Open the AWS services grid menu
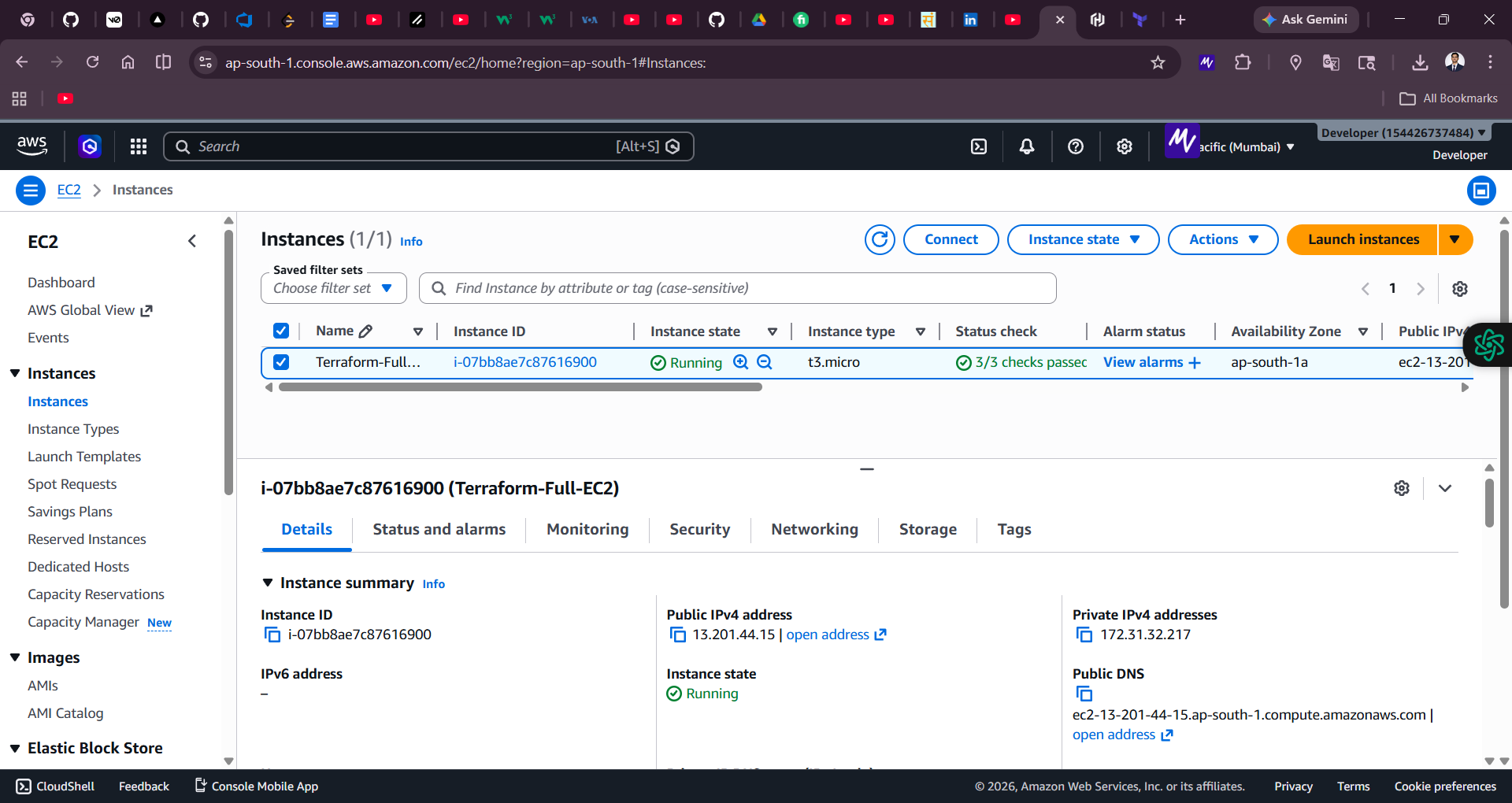 click(x=139, y=146)
